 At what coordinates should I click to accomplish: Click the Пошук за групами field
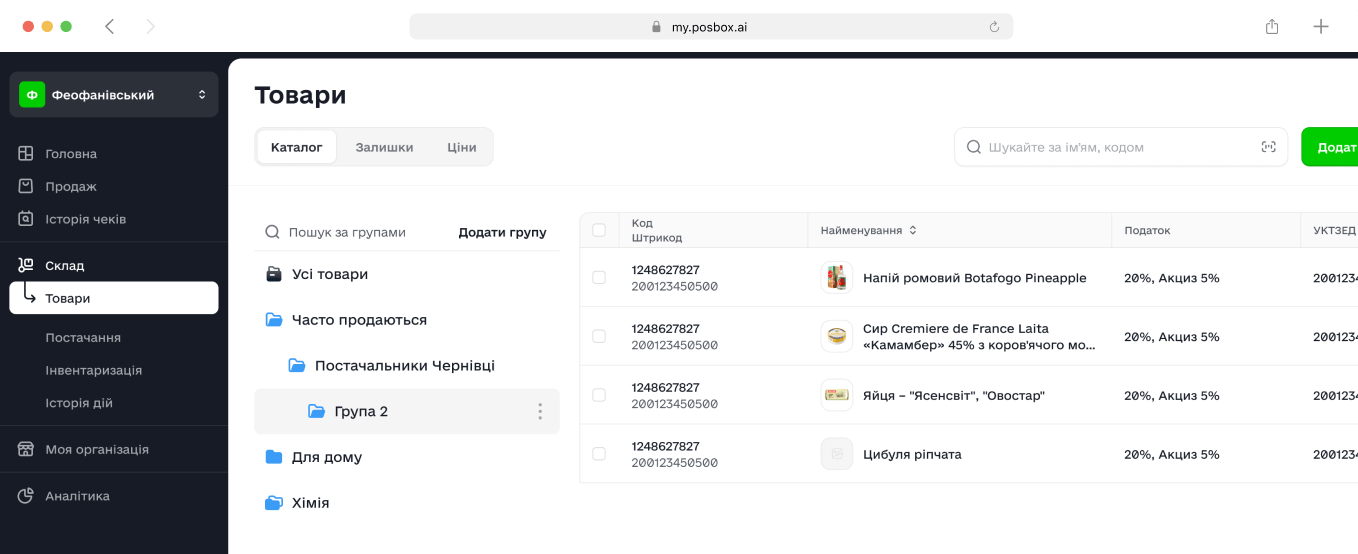tap(347, 232)
